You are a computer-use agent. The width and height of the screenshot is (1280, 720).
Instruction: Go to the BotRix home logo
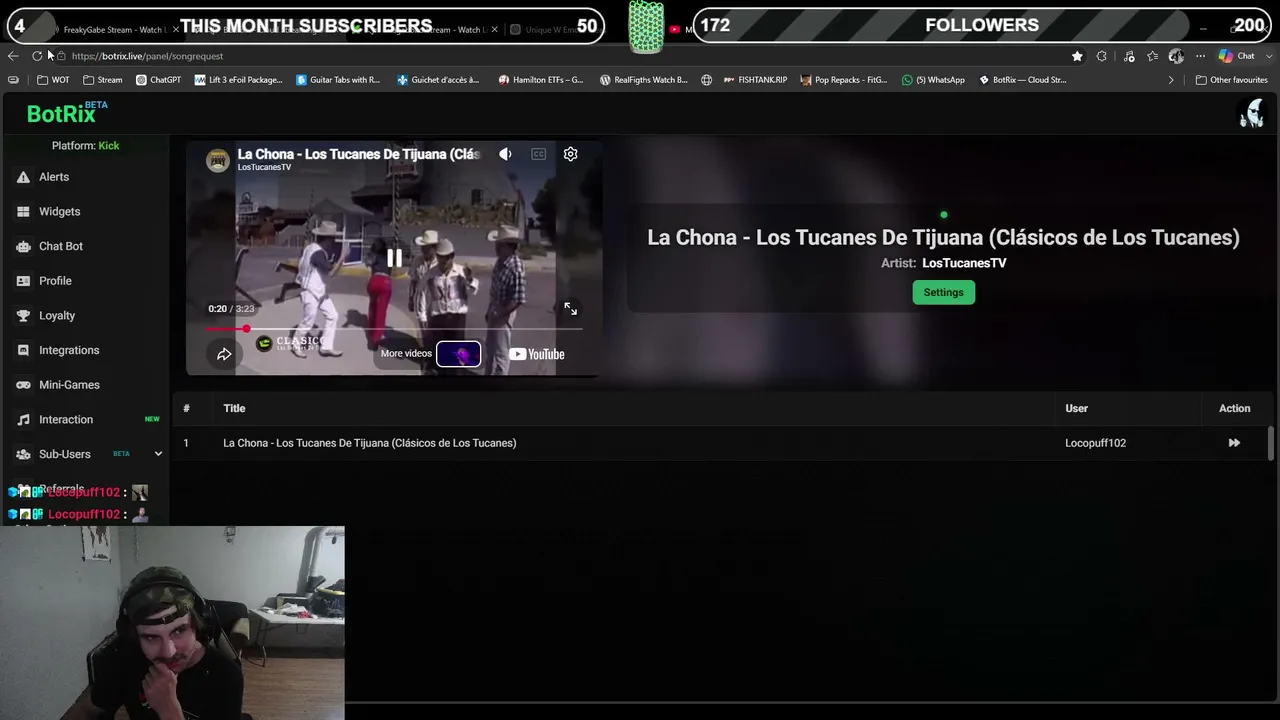pyautogui.click(x=62, y=114)
